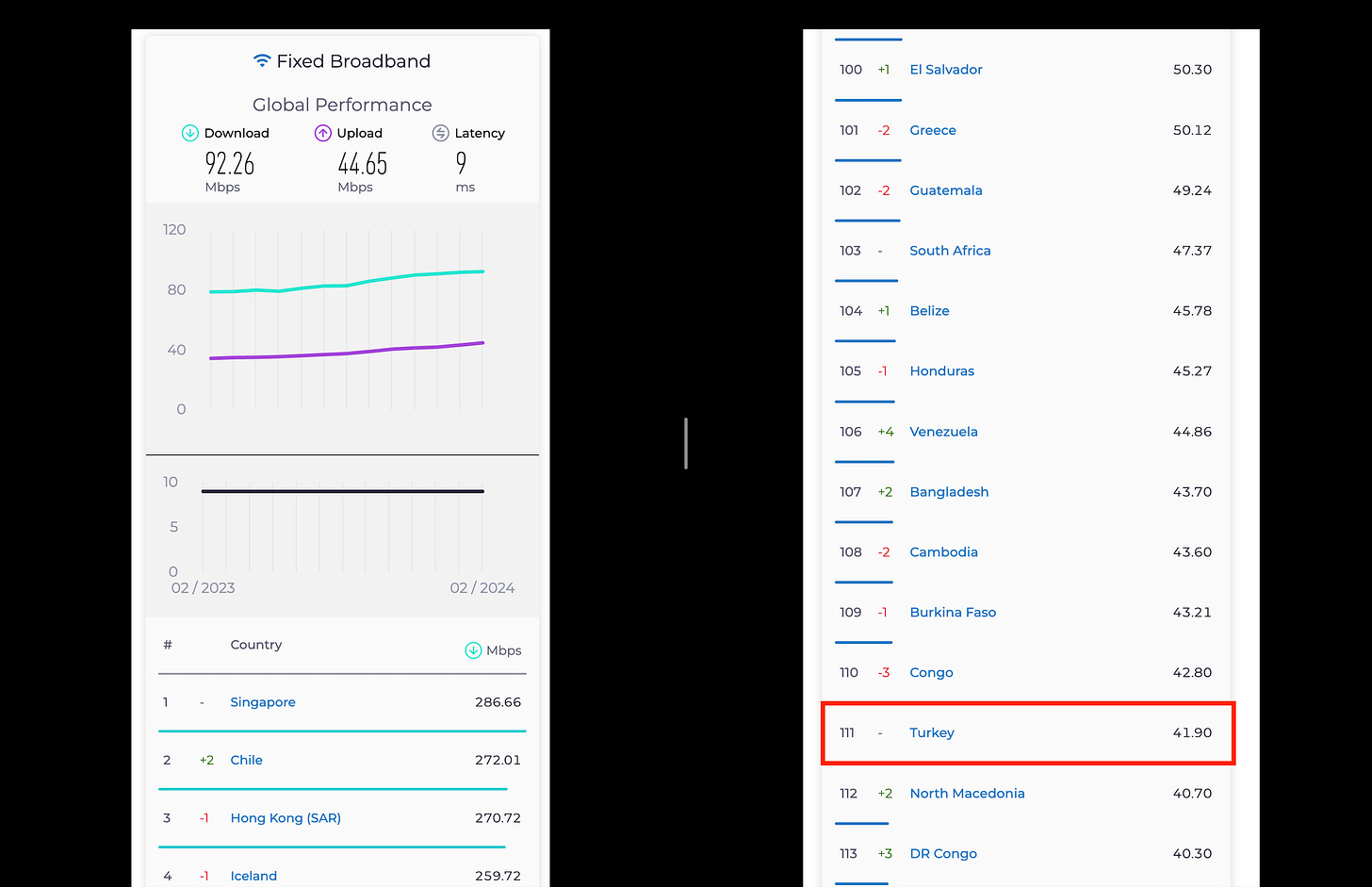The image size is (1372, 887).
Task: Click the 42.80 value for Congo
Action: pyautogui.click(x=1192, y=673)
